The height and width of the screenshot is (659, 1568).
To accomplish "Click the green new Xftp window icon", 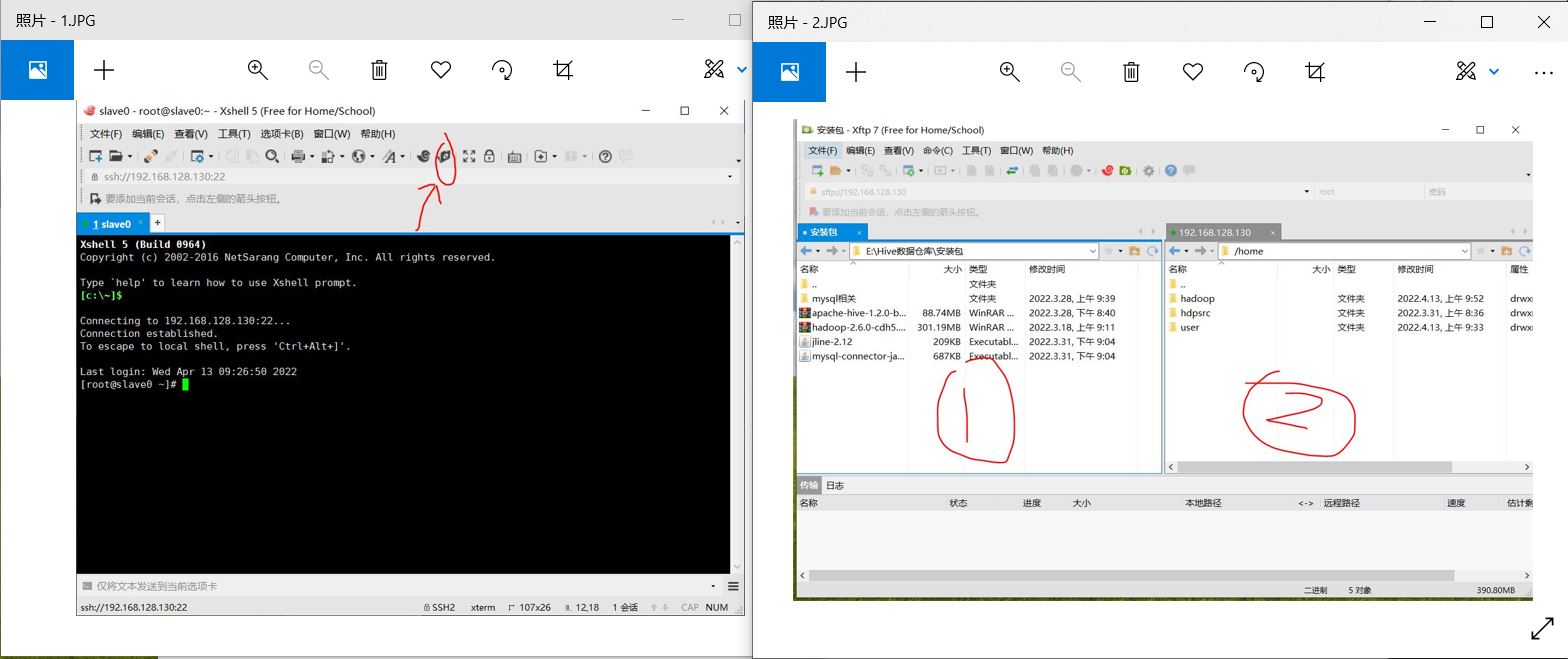I will pyautogui.click(x=1125, y=171).
